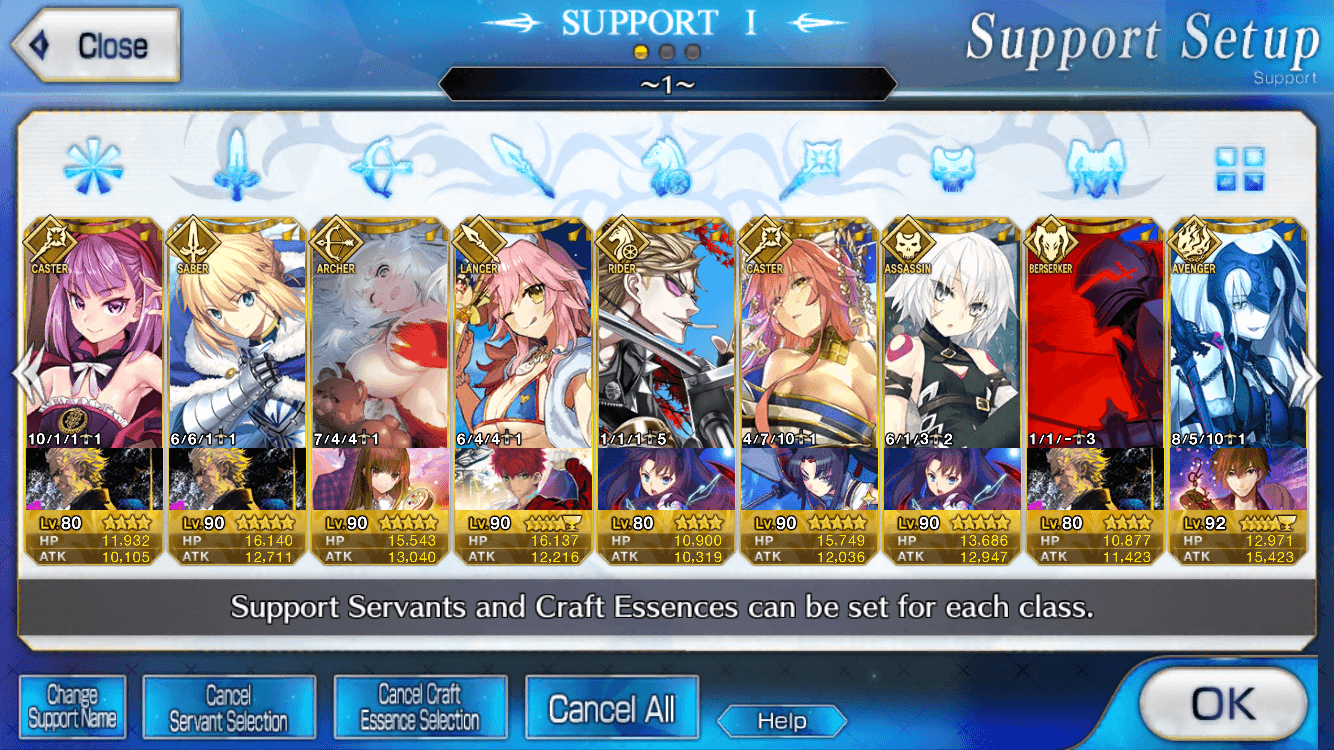
Task: Open the Help button
Action: [782, 721]
